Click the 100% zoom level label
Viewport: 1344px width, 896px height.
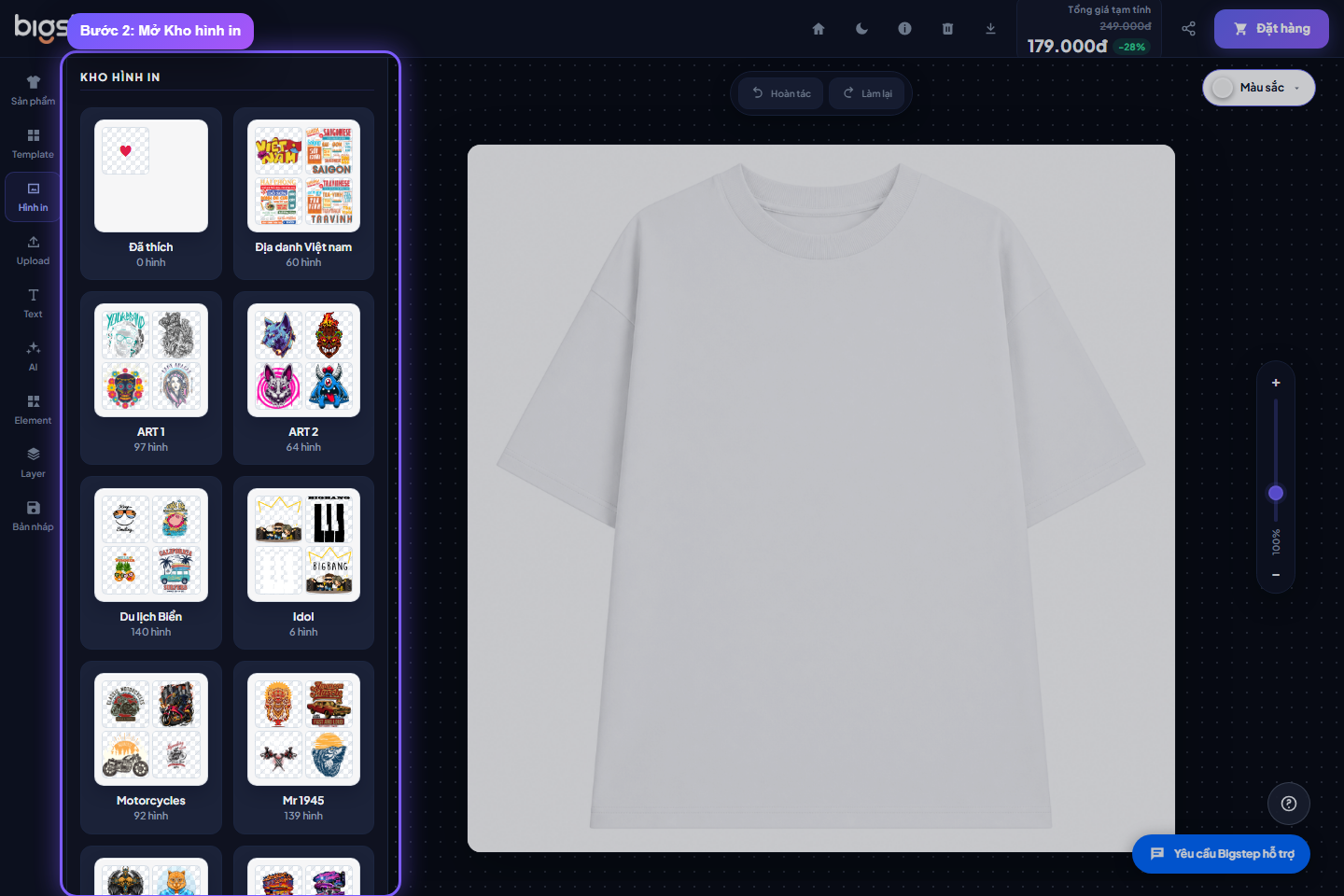pyautogui.click(x=1276, y=542)
